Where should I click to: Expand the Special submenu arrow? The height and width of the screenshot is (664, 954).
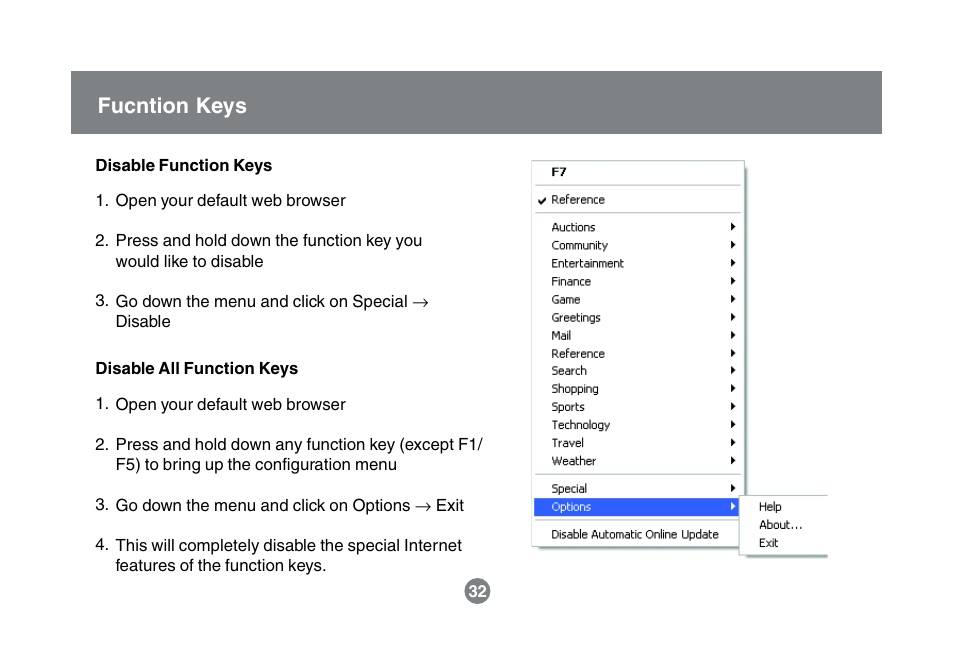(733, 488)
